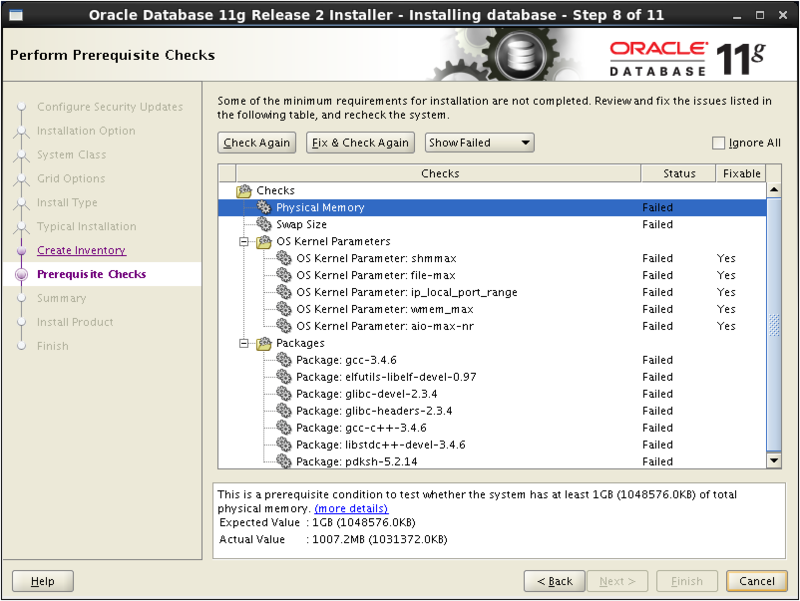This screenshot has height=601, width=800.
Task: Click the checks list scroll up arrow
Action: coord(774,190)
